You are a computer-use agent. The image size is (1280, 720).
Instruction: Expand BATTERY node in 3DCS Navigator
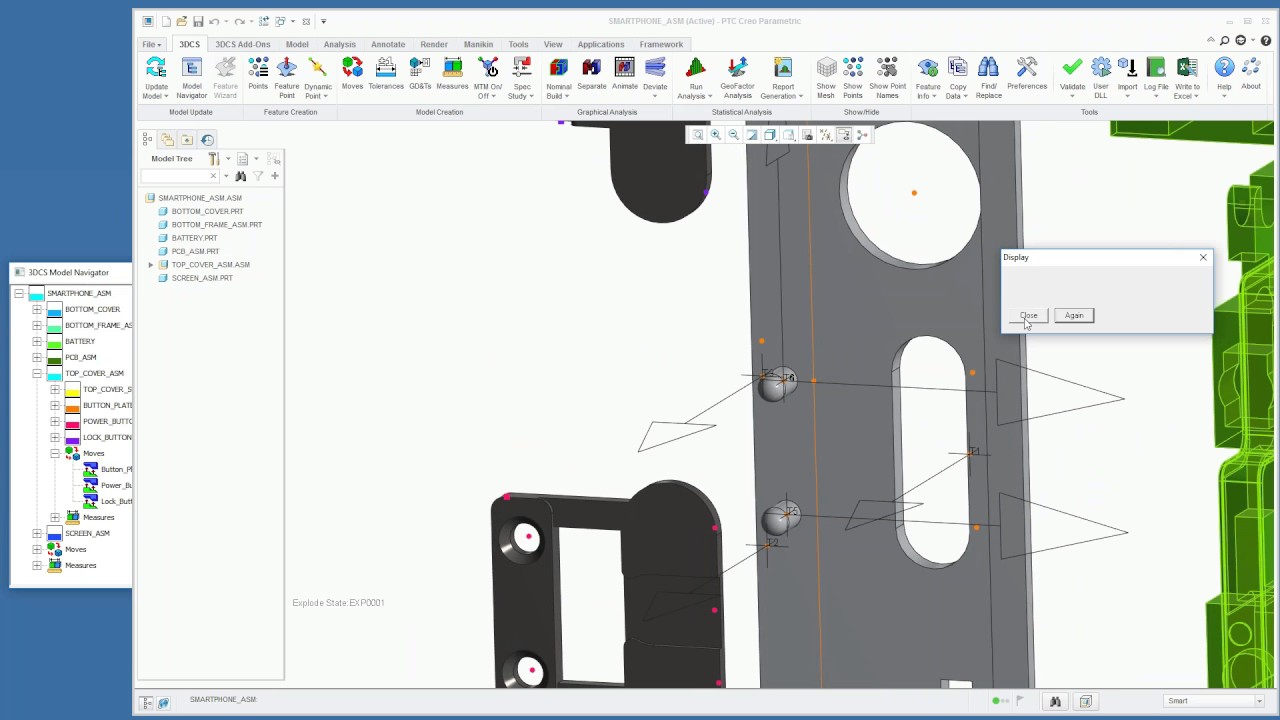click(x=37, y=341)
